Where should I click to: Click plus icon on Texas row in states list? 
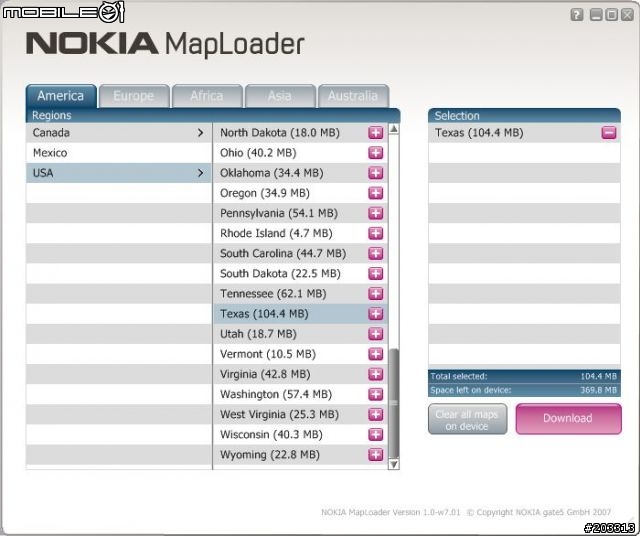376,314
